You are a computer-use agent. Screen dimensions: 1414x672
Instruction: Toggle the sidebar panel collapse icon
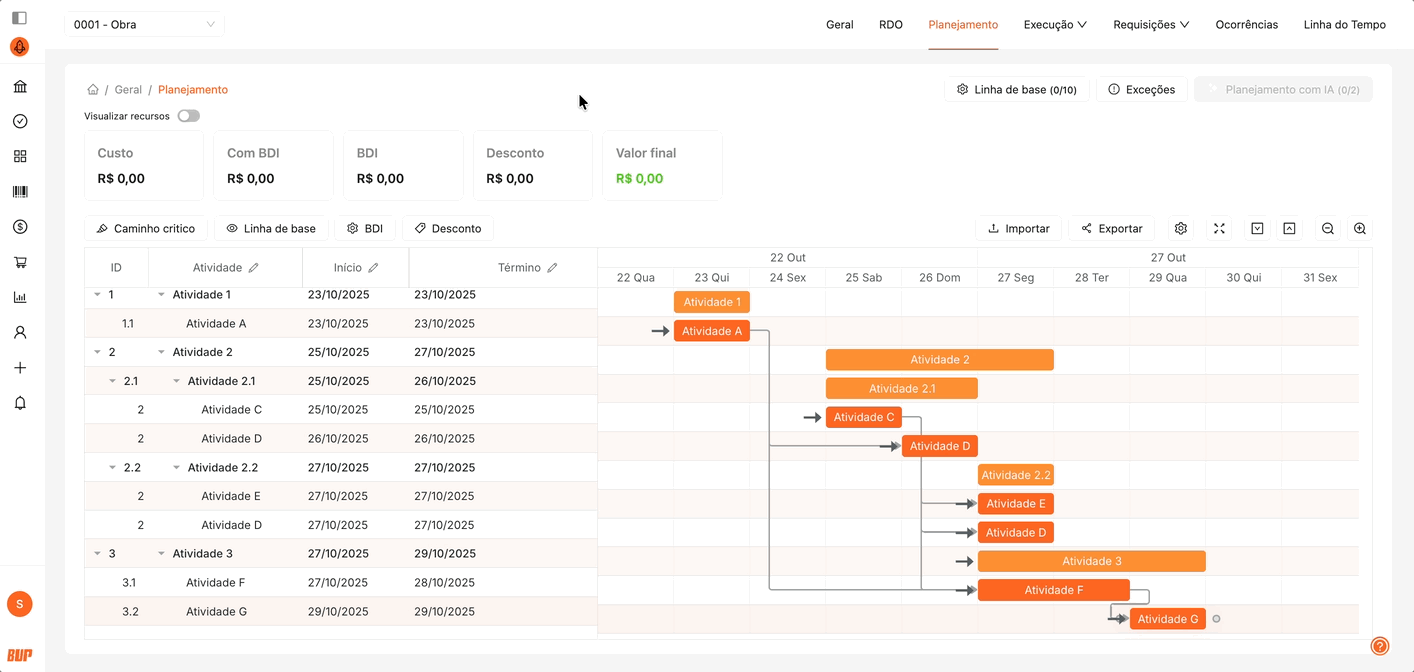pos(20,18)
